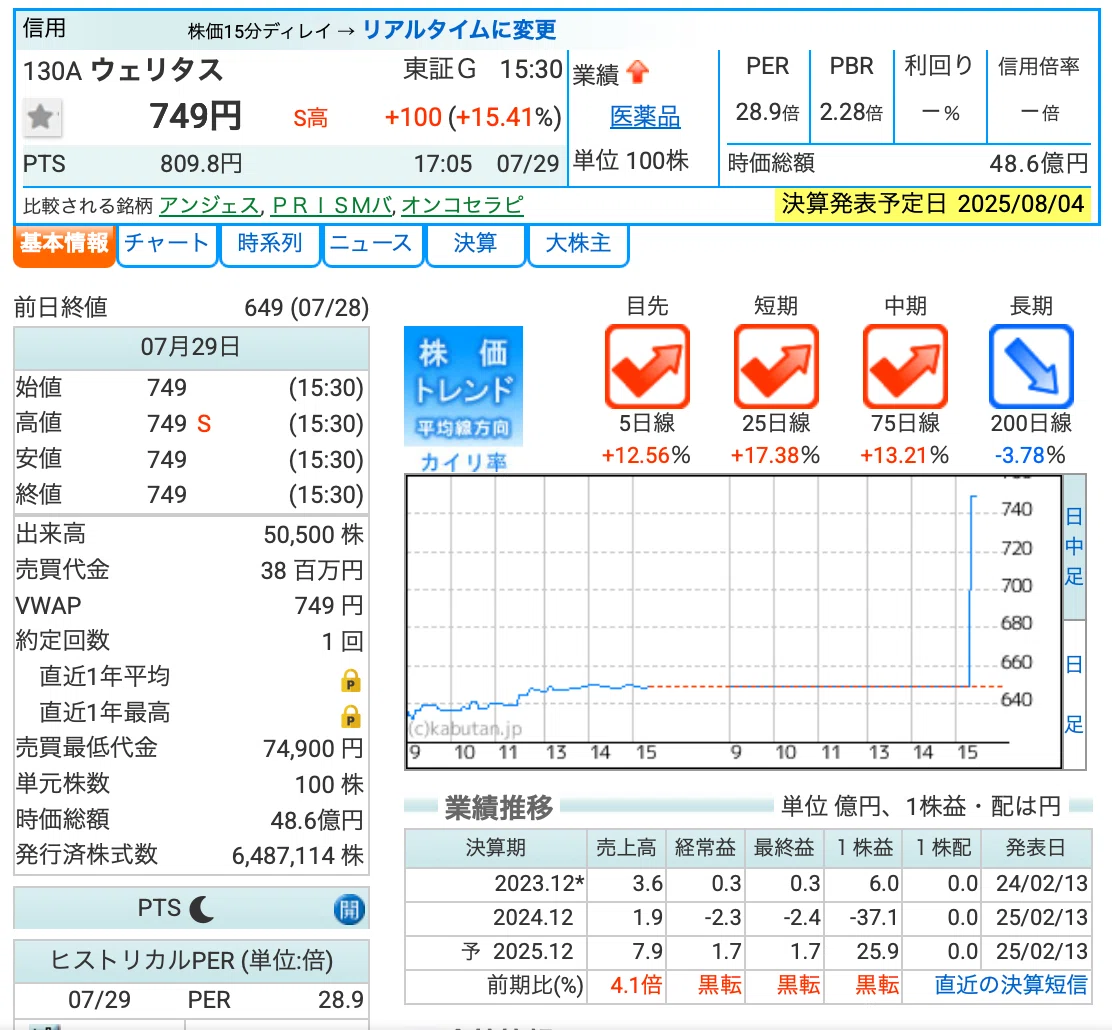
Task: Click the PER value 28.9倍
Action: click(x=767, y=112)
